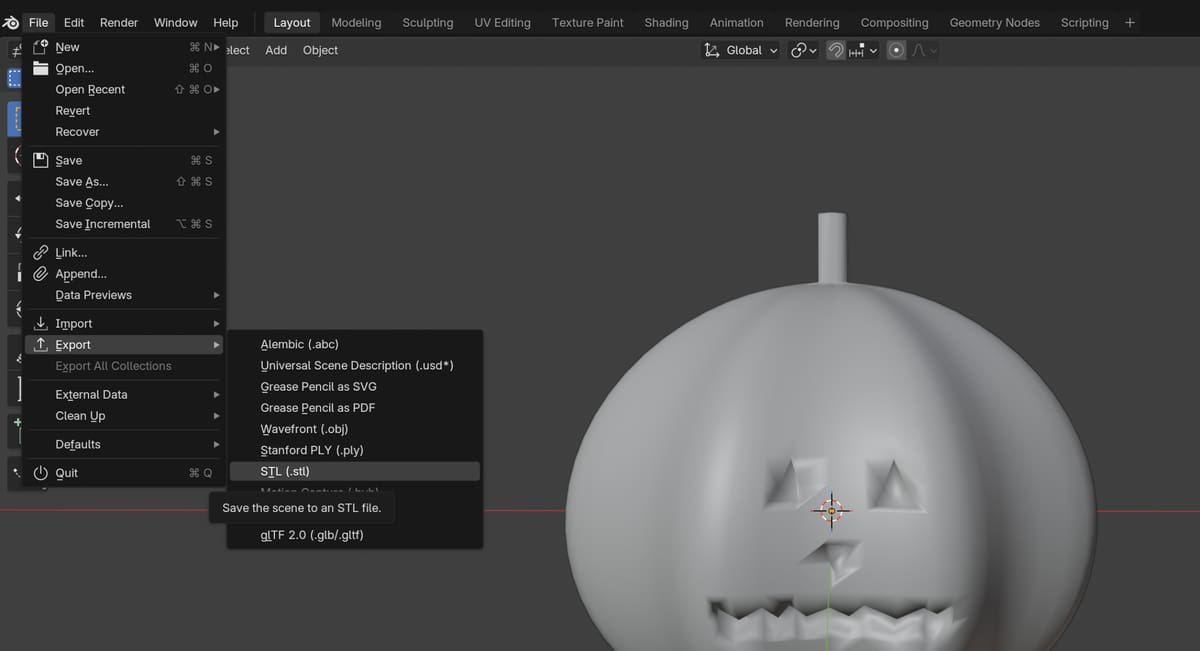Click the 3D cursor in the viewport
This screenshot has width=1200, height=651.
[831, 511]
